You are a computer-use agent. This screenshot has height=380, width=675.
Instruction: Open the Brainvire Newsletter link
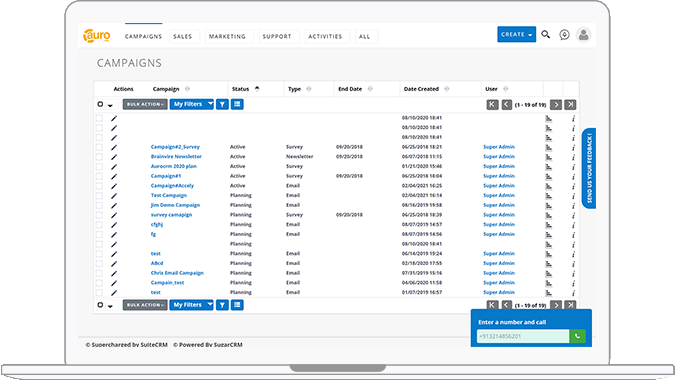(176, 157)
